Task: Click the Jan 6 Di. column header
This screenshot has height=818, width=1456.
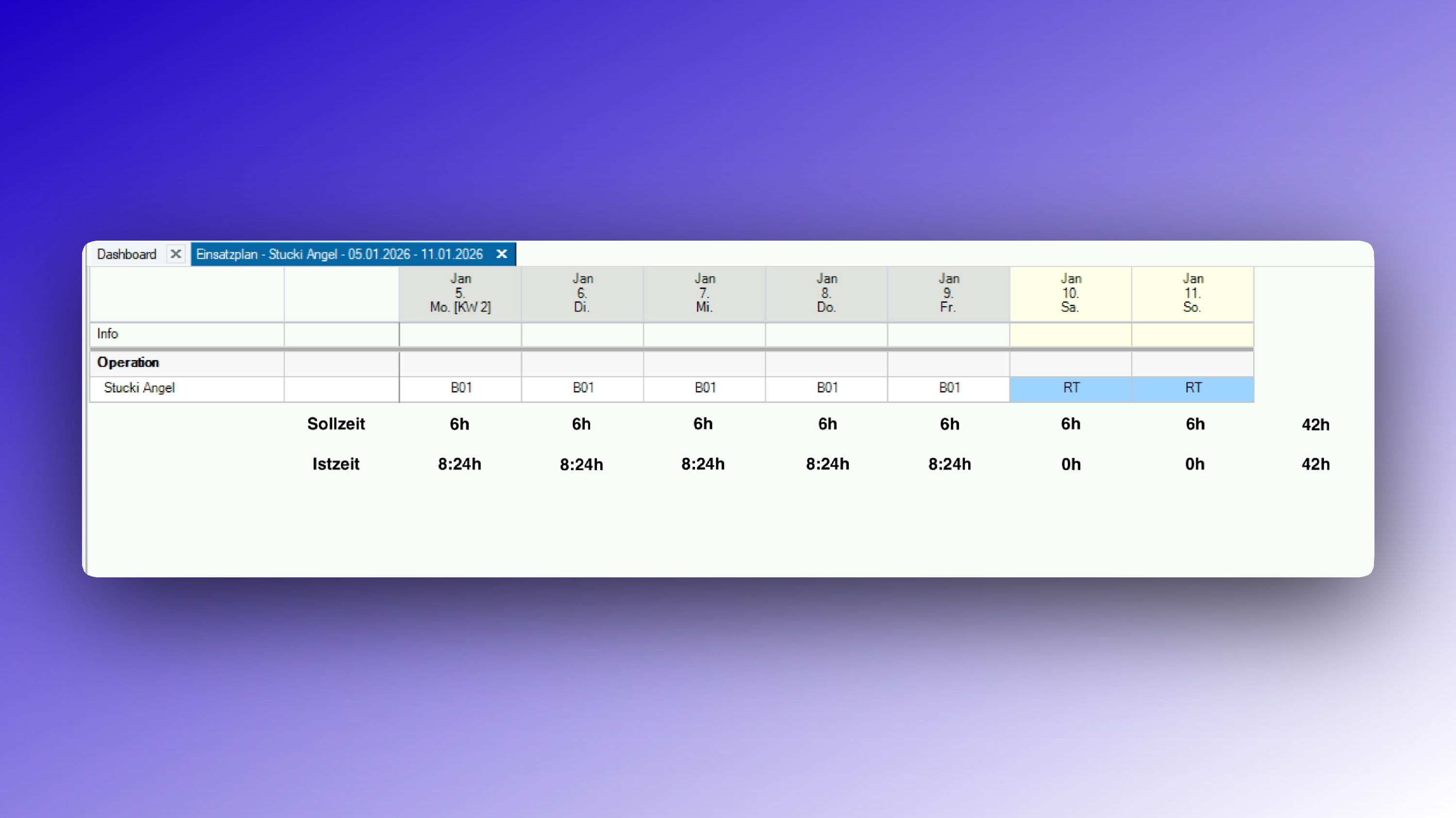Action: (582, 293)
